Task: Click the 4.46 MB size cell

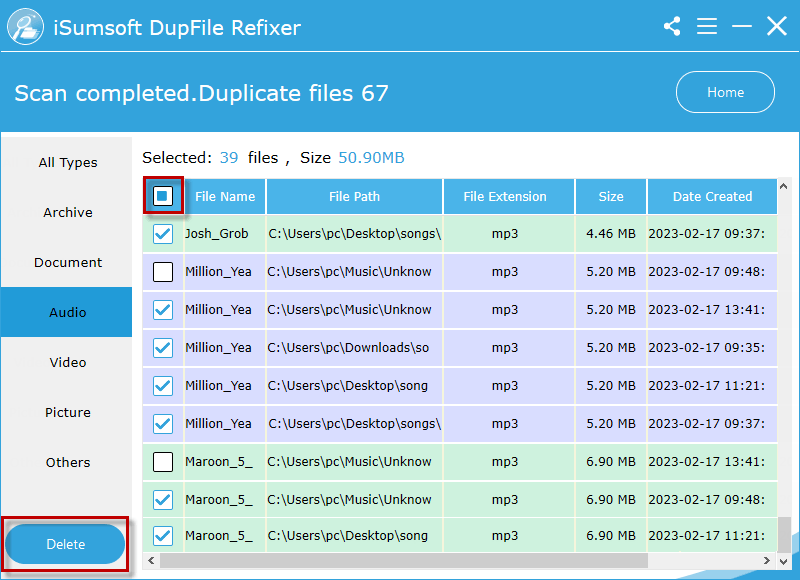Action: [611, 234]
